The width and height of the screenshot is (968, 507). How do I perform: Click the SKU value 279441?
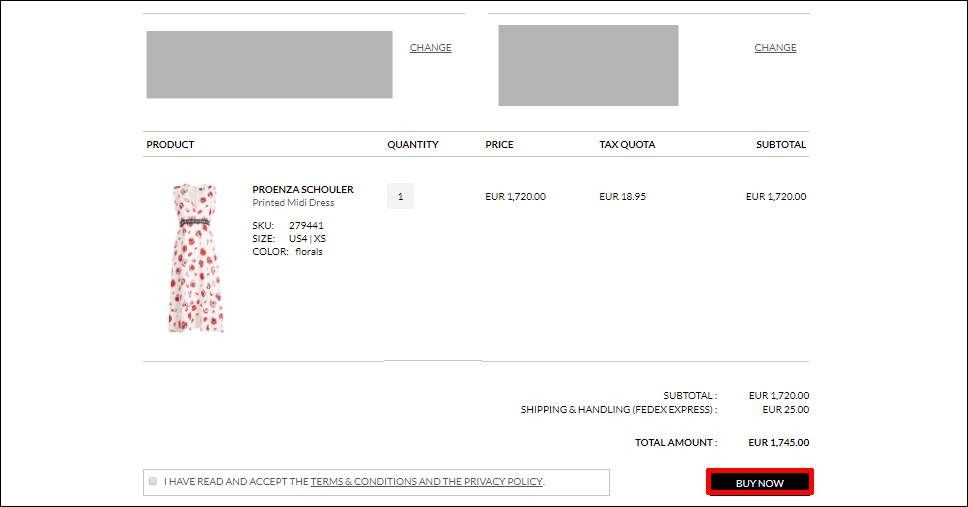tap(306, 225)
